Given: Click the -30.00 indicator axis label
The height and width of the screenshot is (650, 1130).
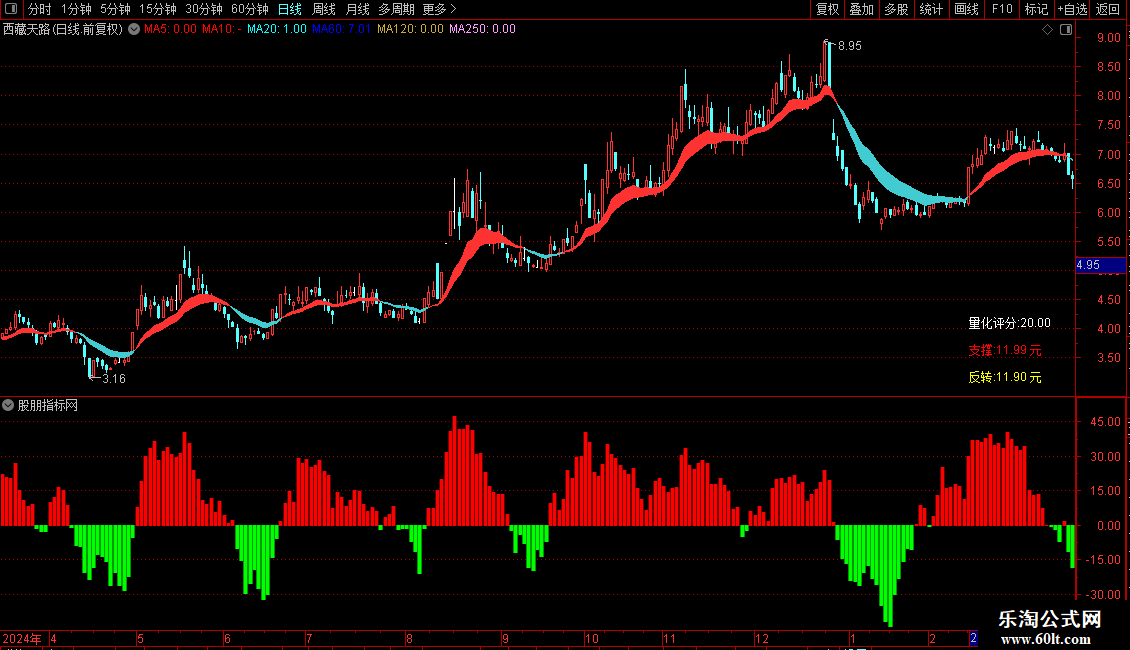Looking at the screenshot, I should point(1103,595).
